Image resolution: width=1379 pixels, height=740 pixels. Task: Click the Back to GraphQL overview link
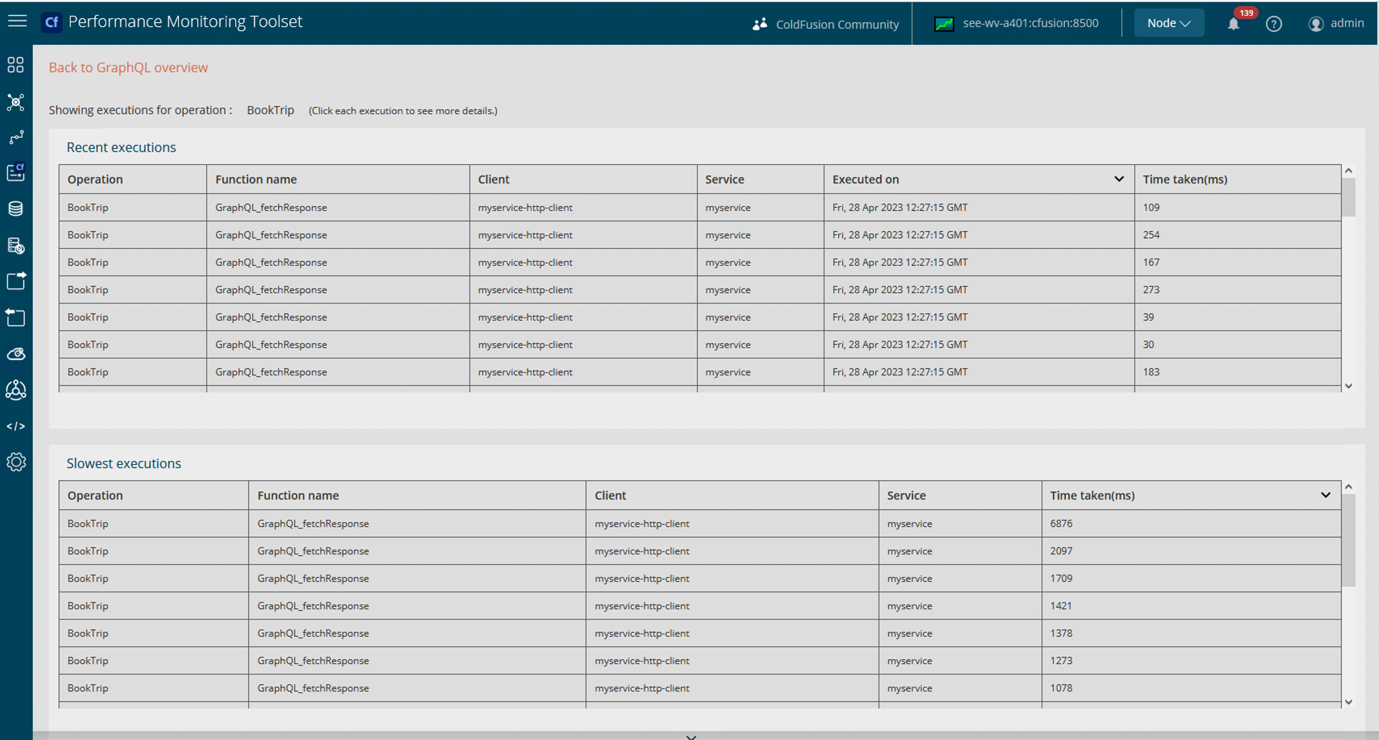click(127, 67)
